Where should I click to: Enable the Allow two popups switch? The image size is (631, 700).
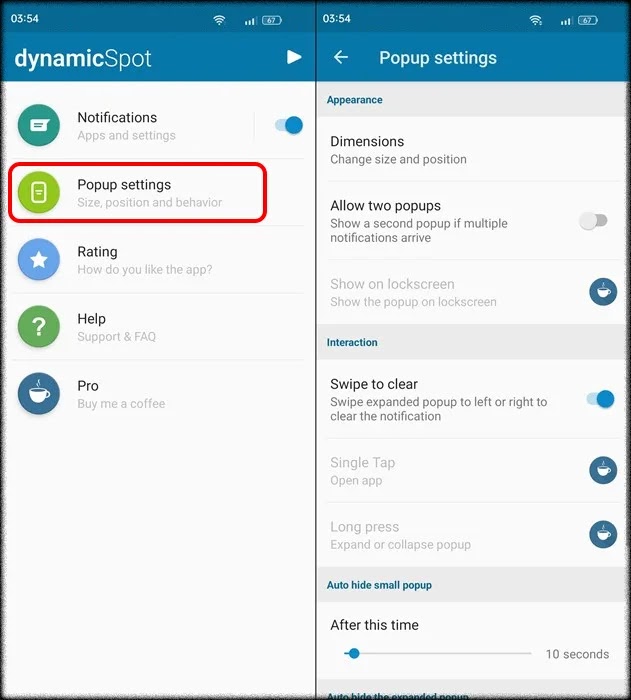pos(593,221)
